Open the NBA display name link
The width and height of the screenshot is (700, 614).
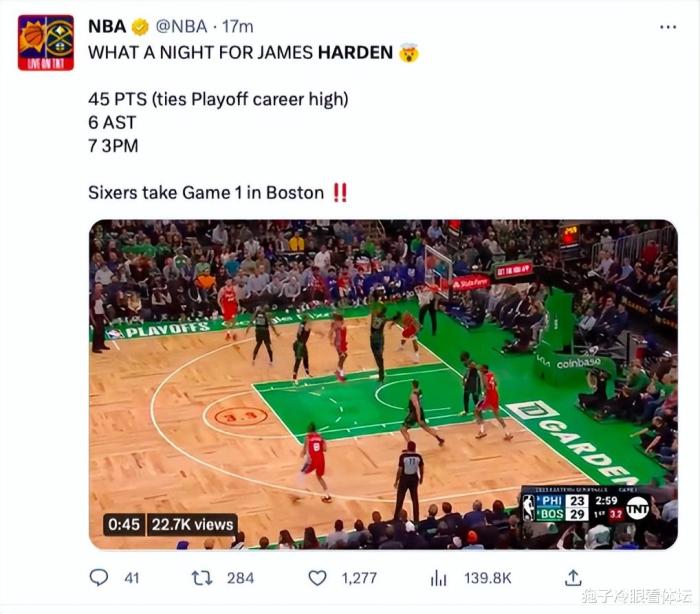pyautogui.click(x=107, y=27)
